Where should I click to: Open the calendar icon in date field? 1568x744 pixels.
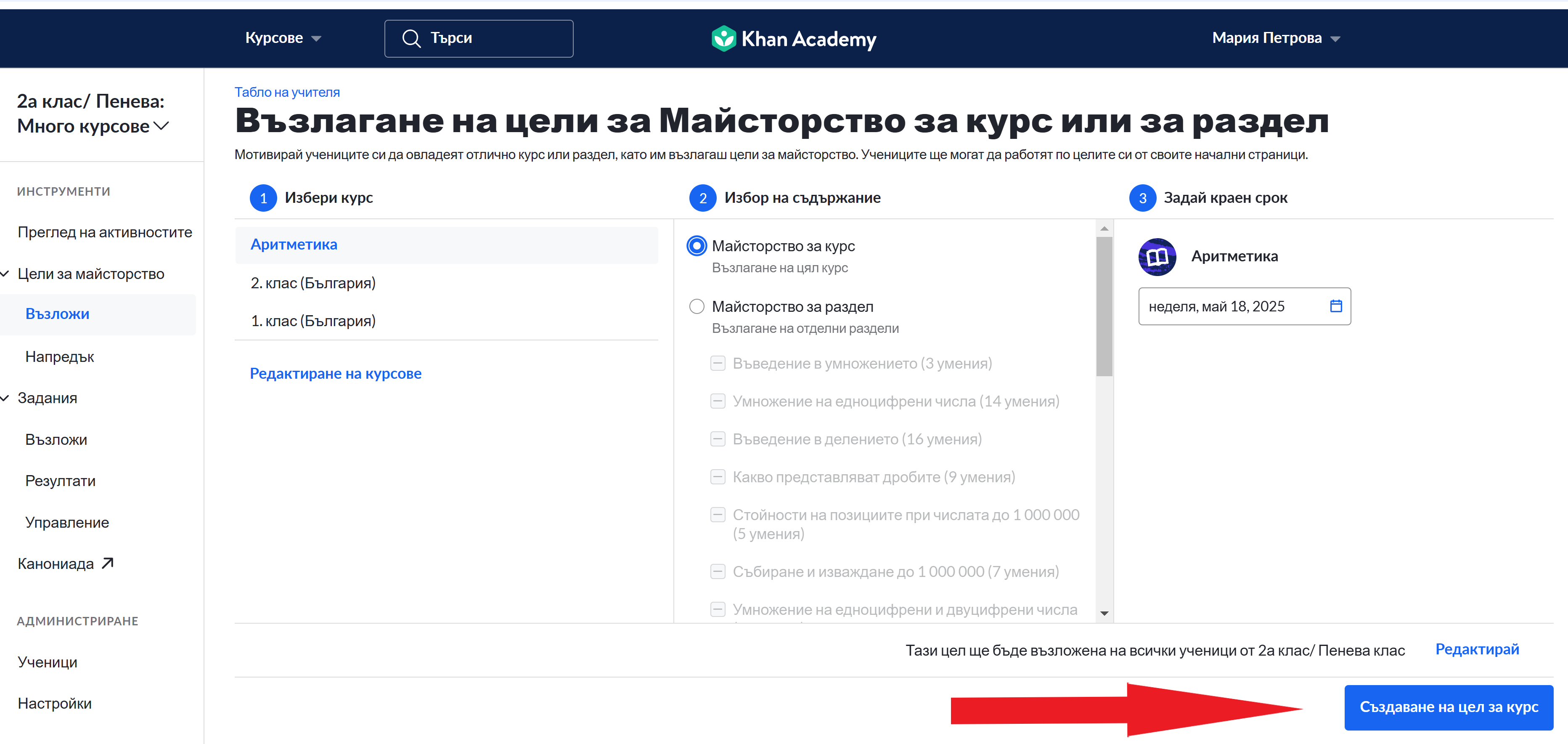[1335, 306]
